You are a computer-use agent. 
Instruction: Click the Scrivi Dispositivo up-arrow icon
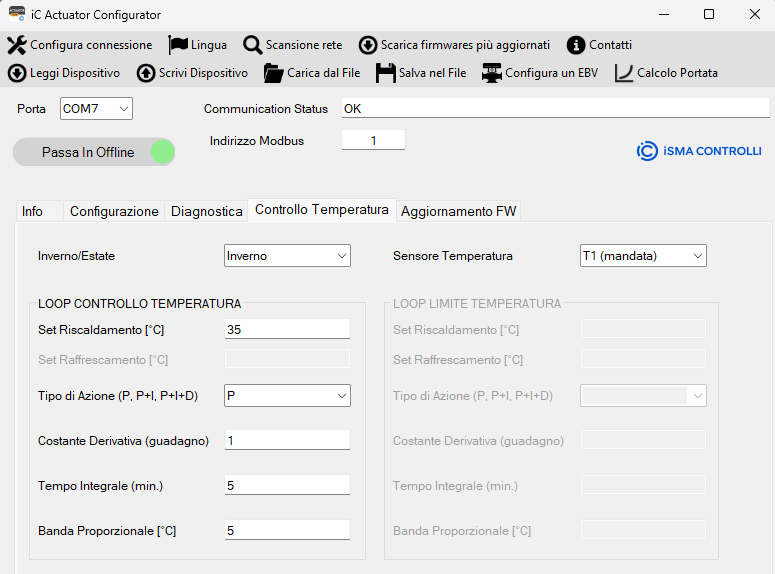pos(146,73)
